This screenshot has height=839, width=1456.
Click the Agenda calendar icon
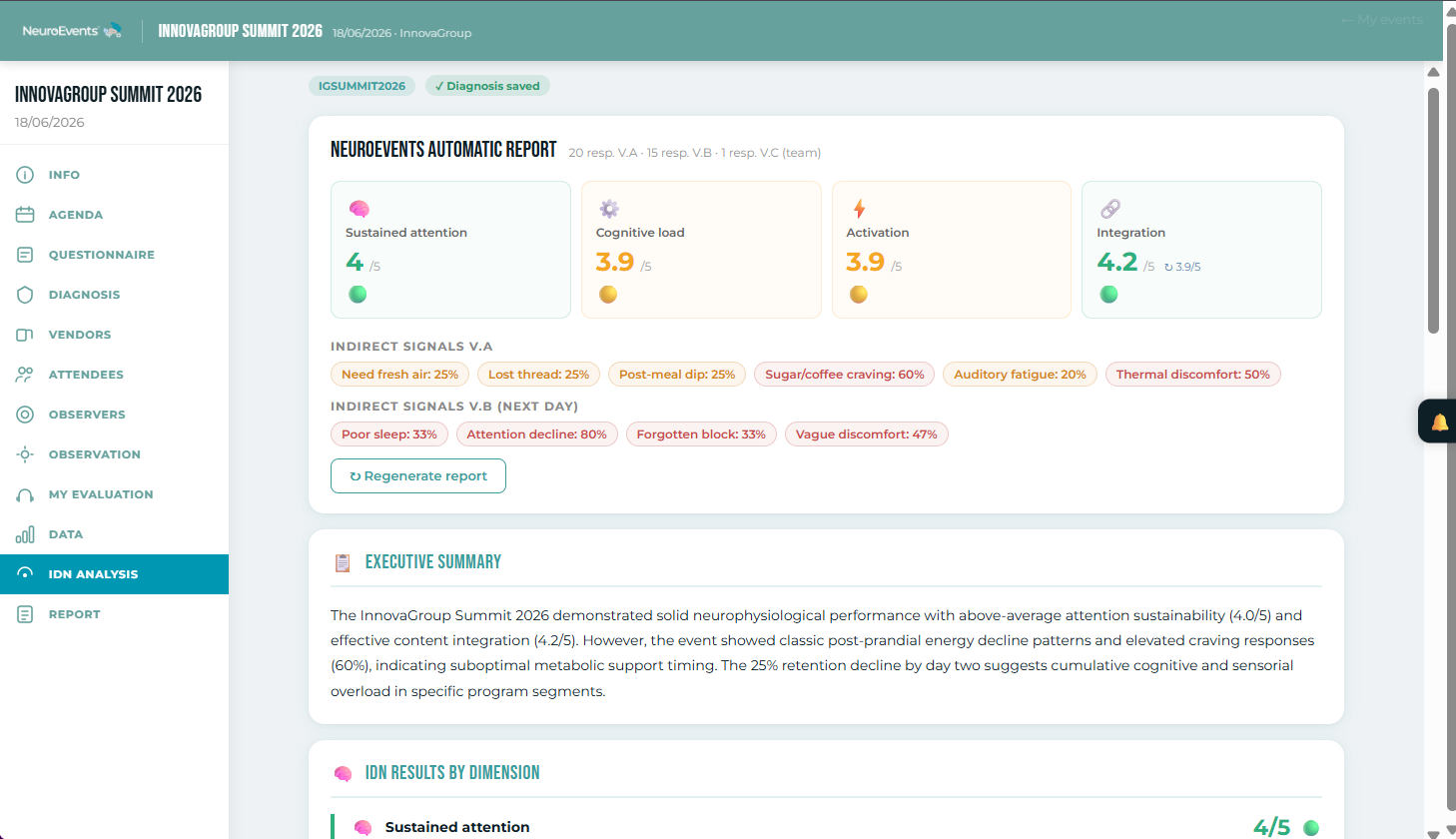(x=25, y=215)
